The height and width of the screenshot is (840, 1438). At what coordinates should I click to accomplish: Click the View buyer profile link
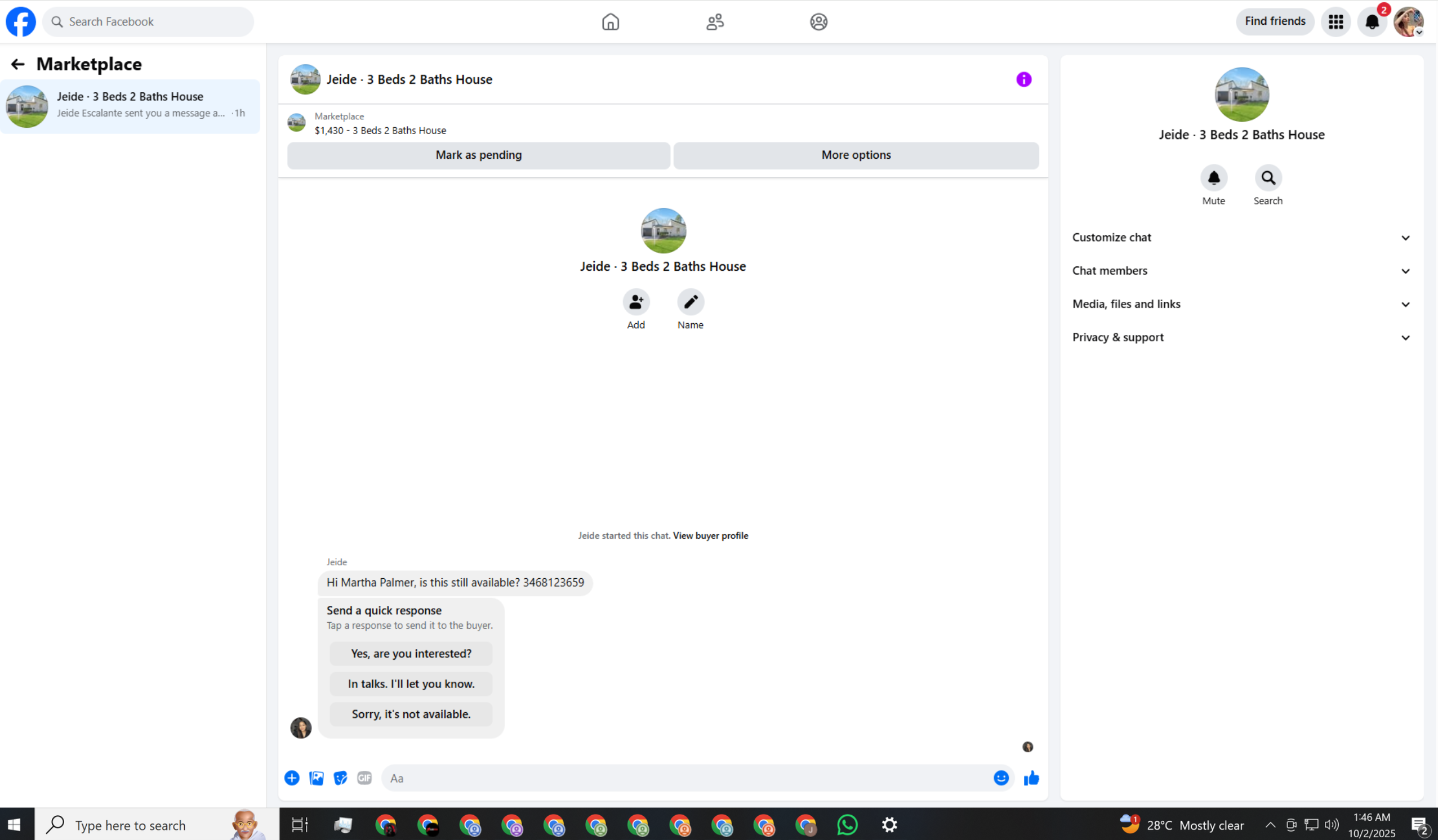point(710,535)
